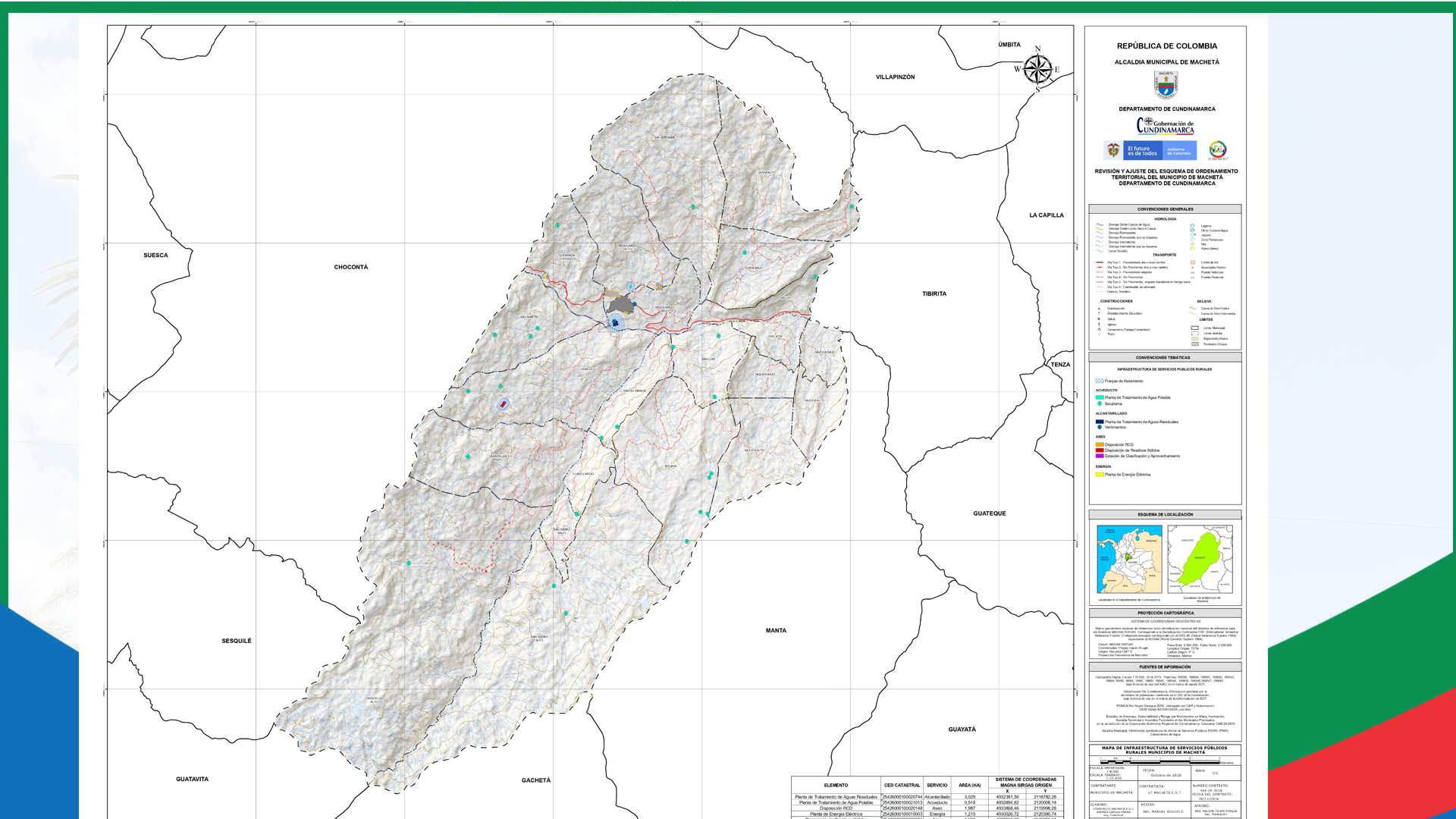Click the Convenciones Generales header
Viewport: 1456px width, 819px height.
(x=1165, y=209)
